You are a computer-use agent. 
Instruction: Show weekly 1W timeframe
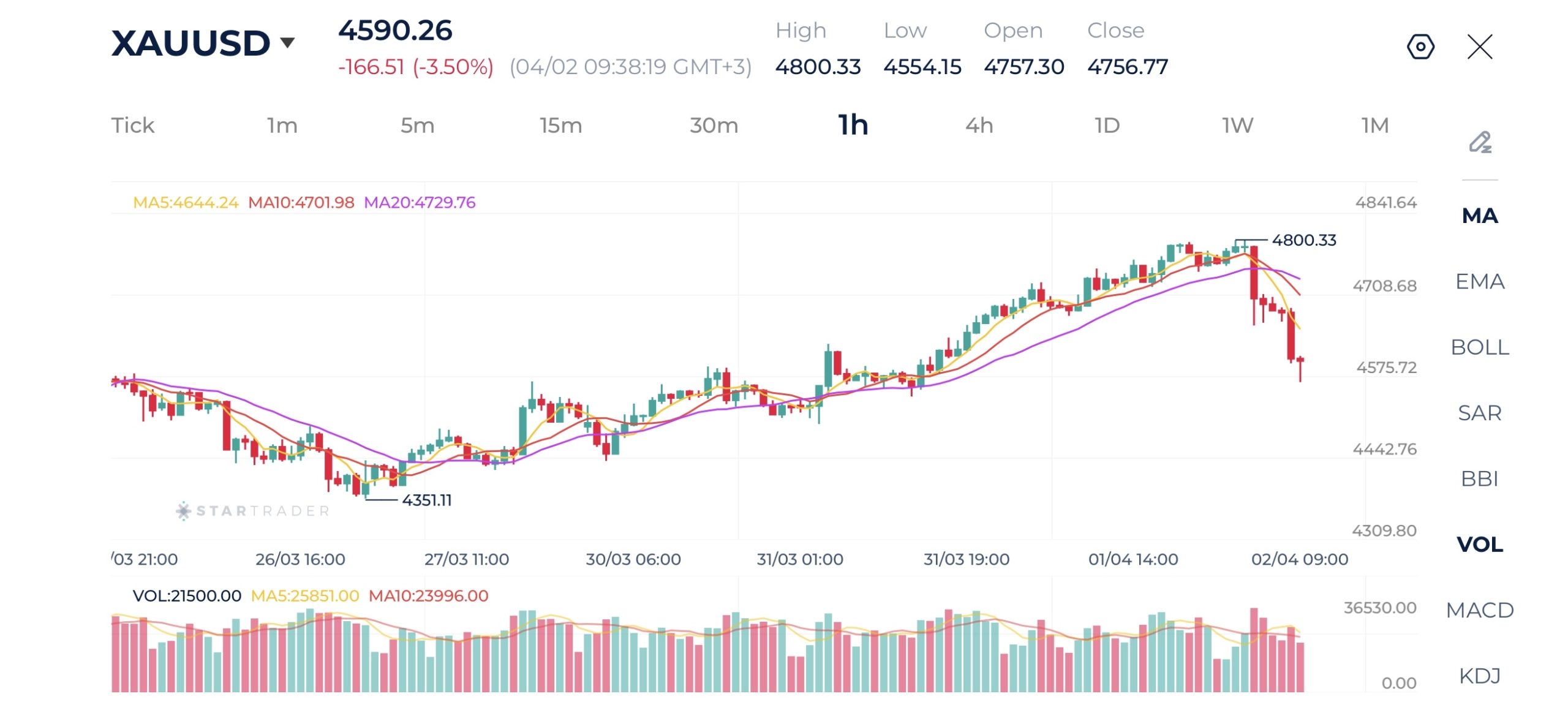point(1237,126)
